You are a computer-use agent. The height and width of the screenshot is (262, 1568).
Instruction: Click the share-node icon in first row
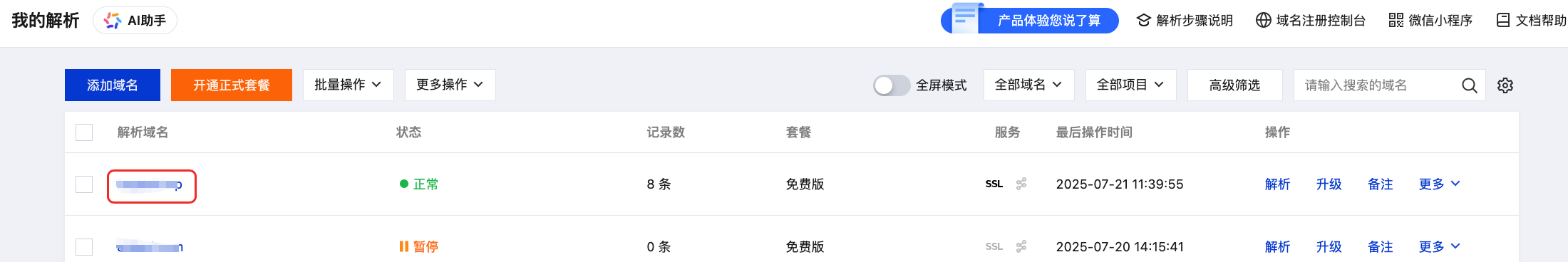(1021, 184)
